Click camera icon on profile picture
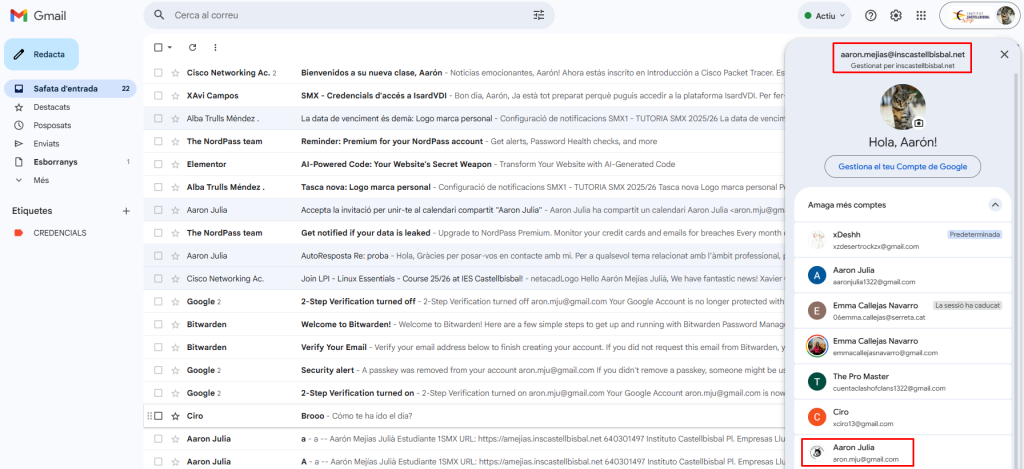 918,123
